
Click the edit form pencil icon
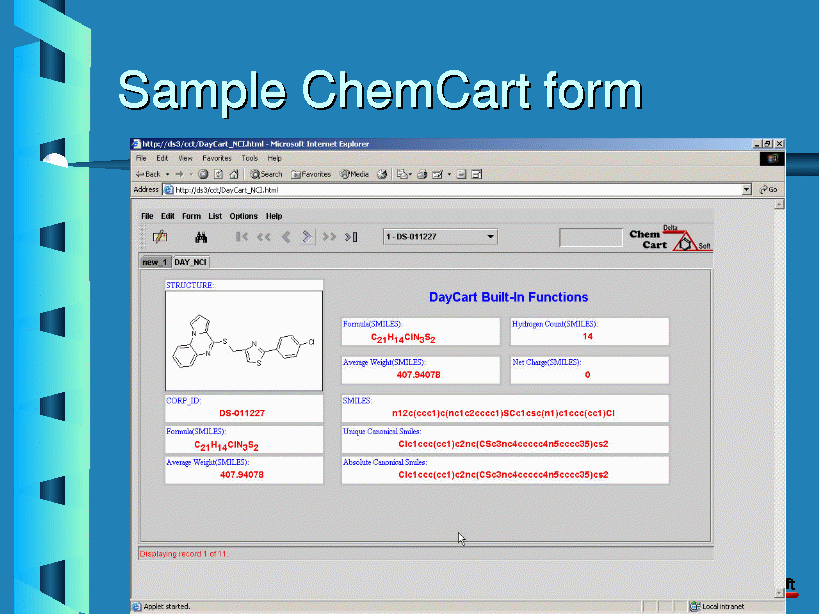click(160, 237)
